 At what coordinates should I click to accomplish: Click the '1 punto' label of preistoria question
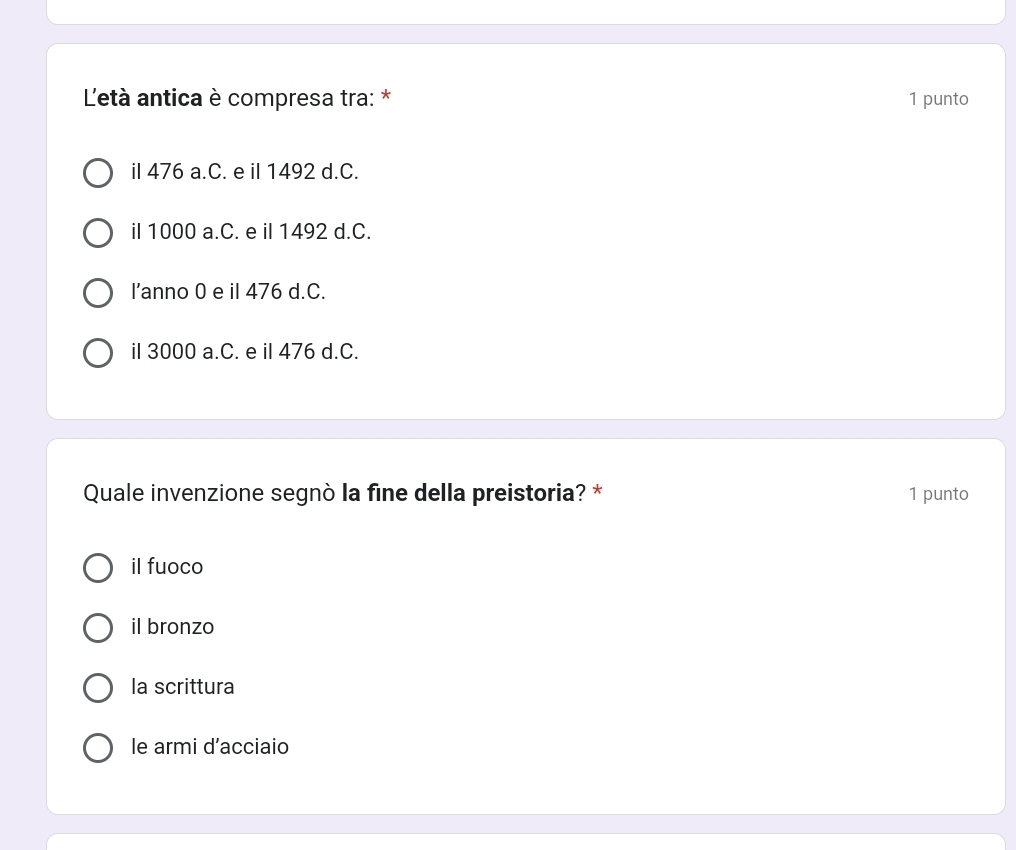pos(938,494)
